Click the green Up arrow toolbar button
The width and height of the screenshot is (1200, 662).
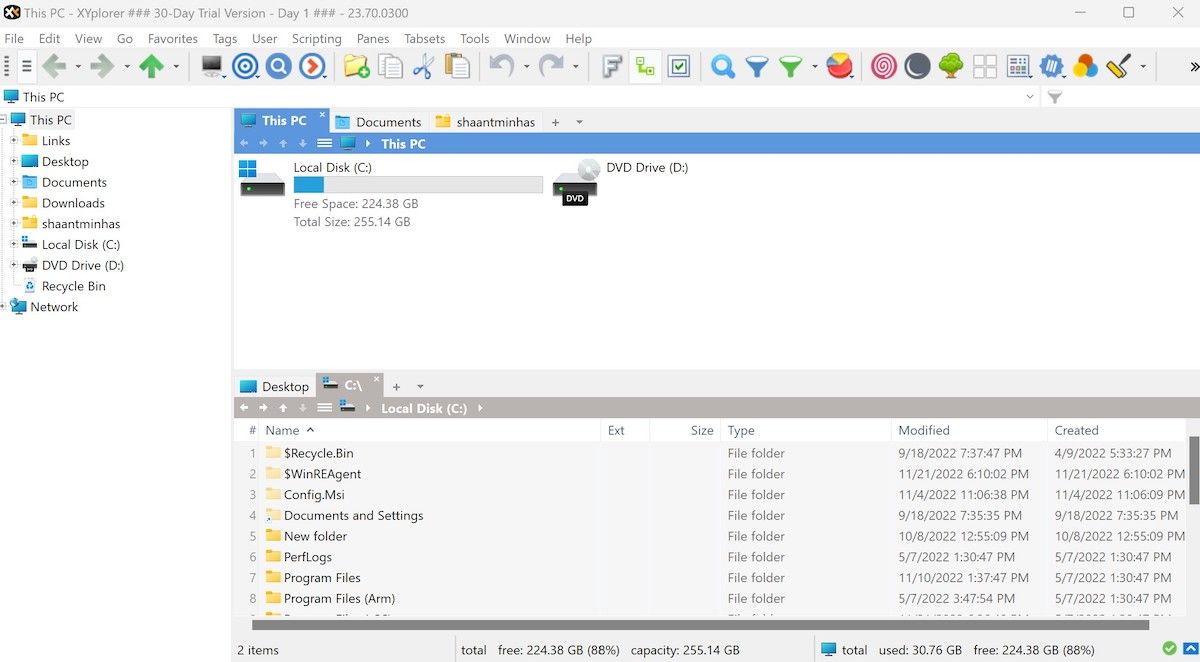(x=151, y=67)
